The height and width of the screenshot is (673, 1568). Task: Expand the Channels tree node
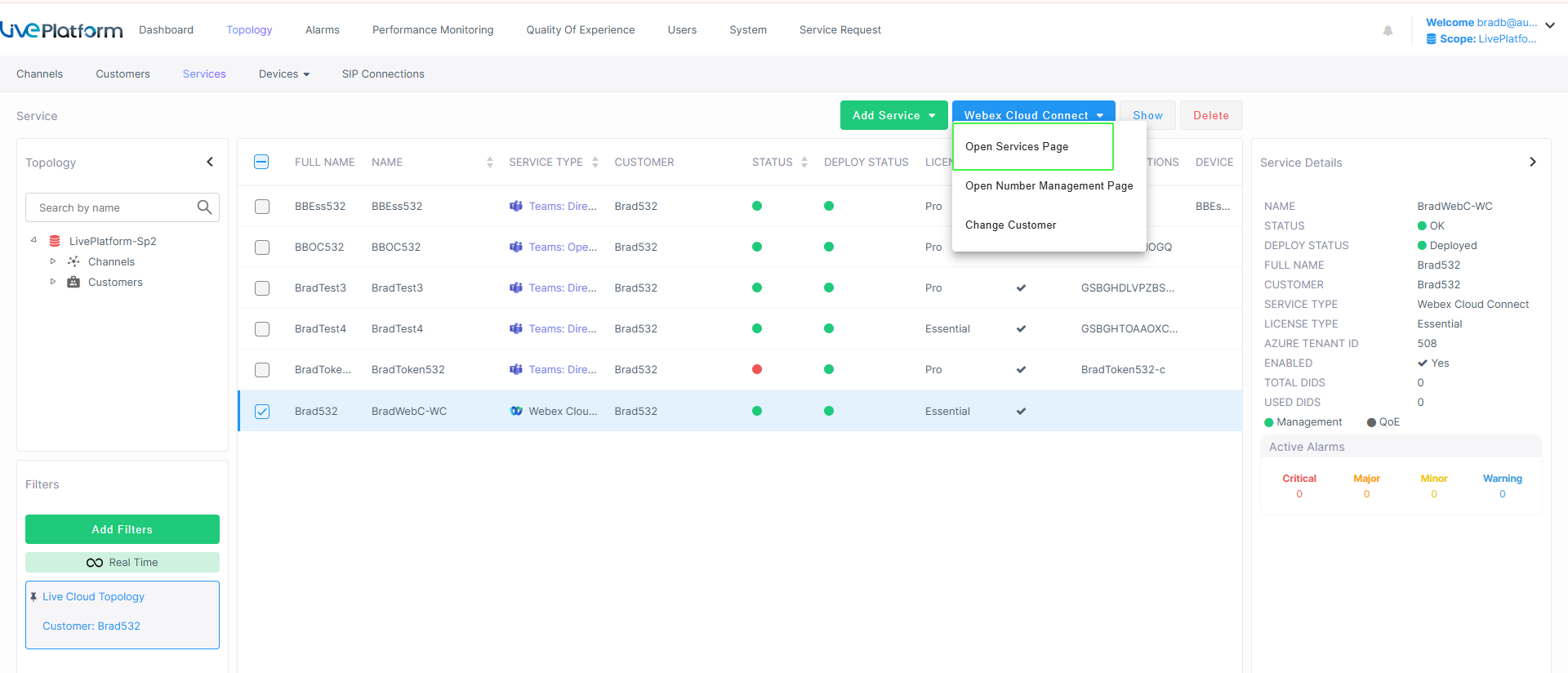click(53, 261)
